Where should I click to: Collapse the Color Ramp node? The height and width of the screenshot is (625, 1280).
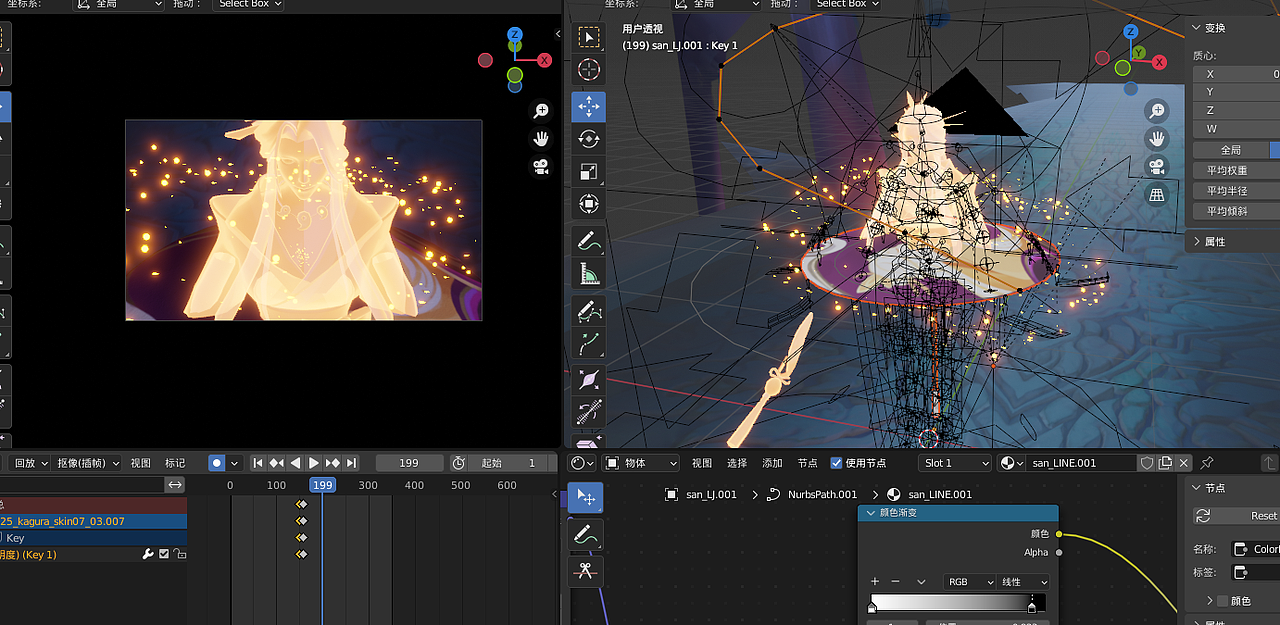(x=870, y=513)
